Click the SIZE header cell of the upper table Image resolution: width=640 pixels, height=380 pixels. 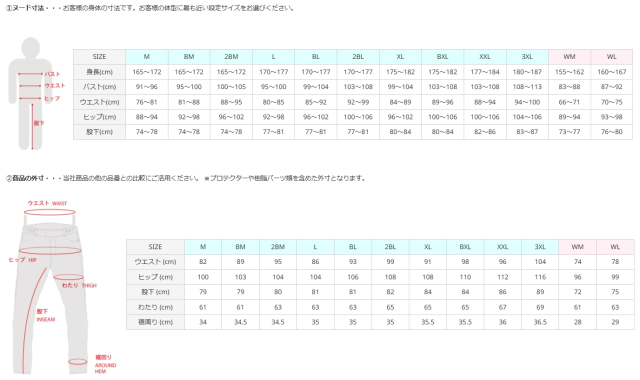pyautogui.click(x=99, y=57)
